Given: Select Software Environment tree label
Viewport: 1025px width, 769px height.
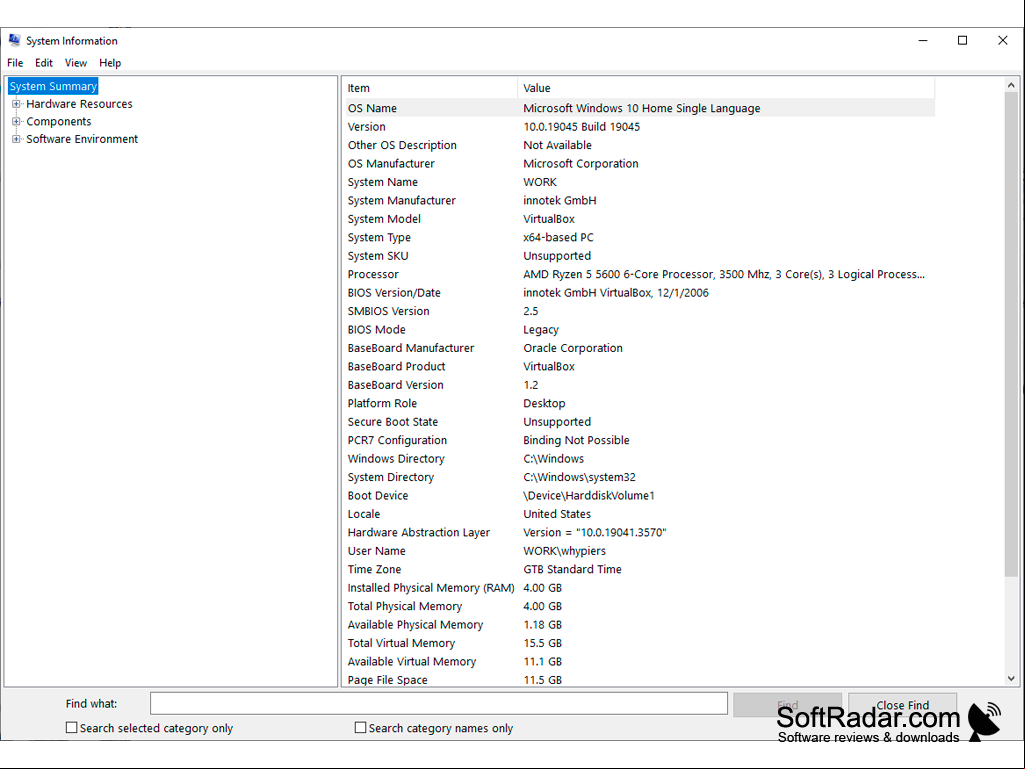Looking at the screenshot, I should pyautogui.click(x=82, y=139).
